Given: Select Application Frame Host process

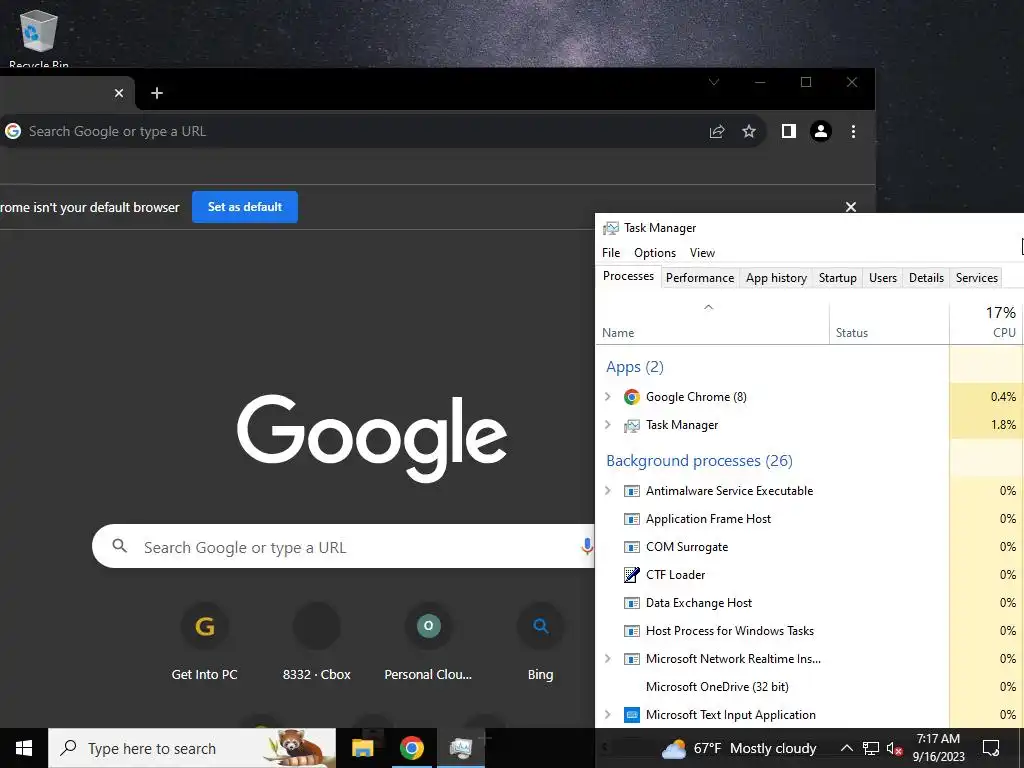Looking at the screenshot, I should point(810,519).
